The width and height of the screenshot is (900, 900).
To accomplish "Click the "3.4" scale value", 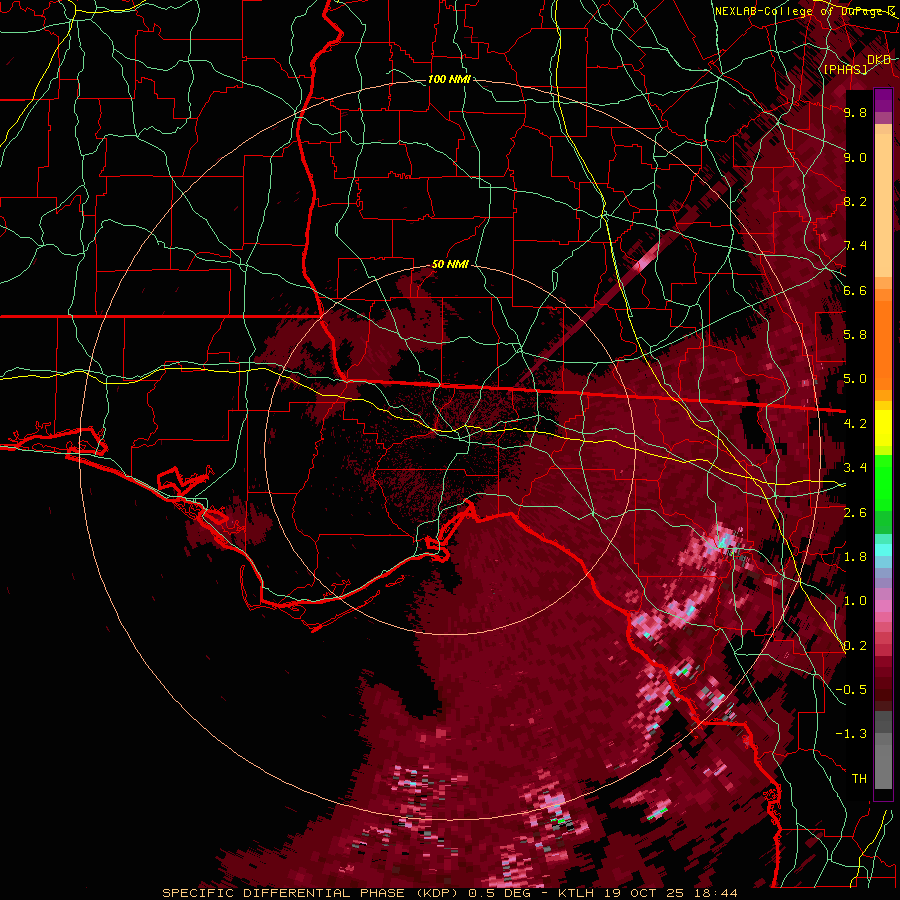I will point(855,468).
